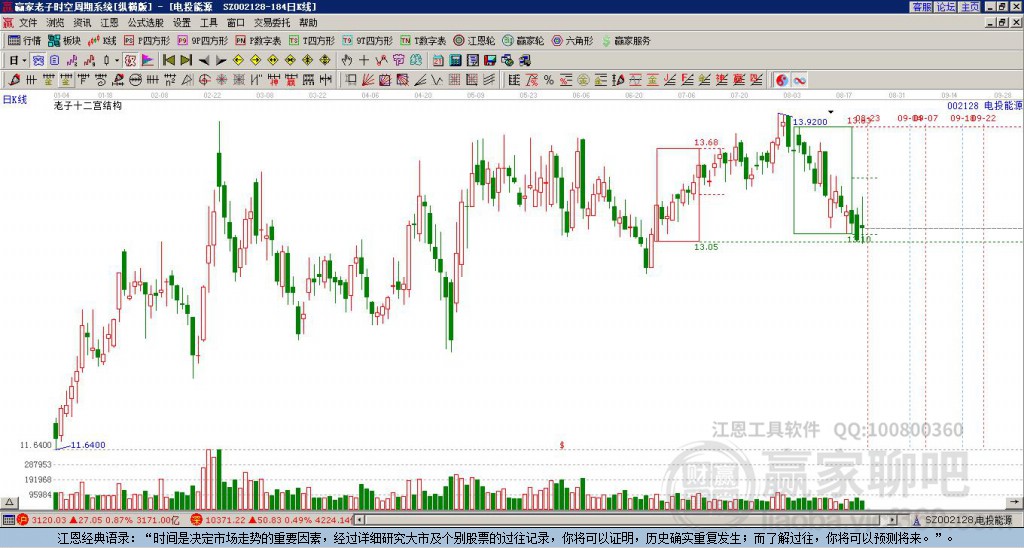Click the red $ marker below the chart
Image resolution: width=1024 pixels, height=548 pixels.
click(x=562, y=445)
